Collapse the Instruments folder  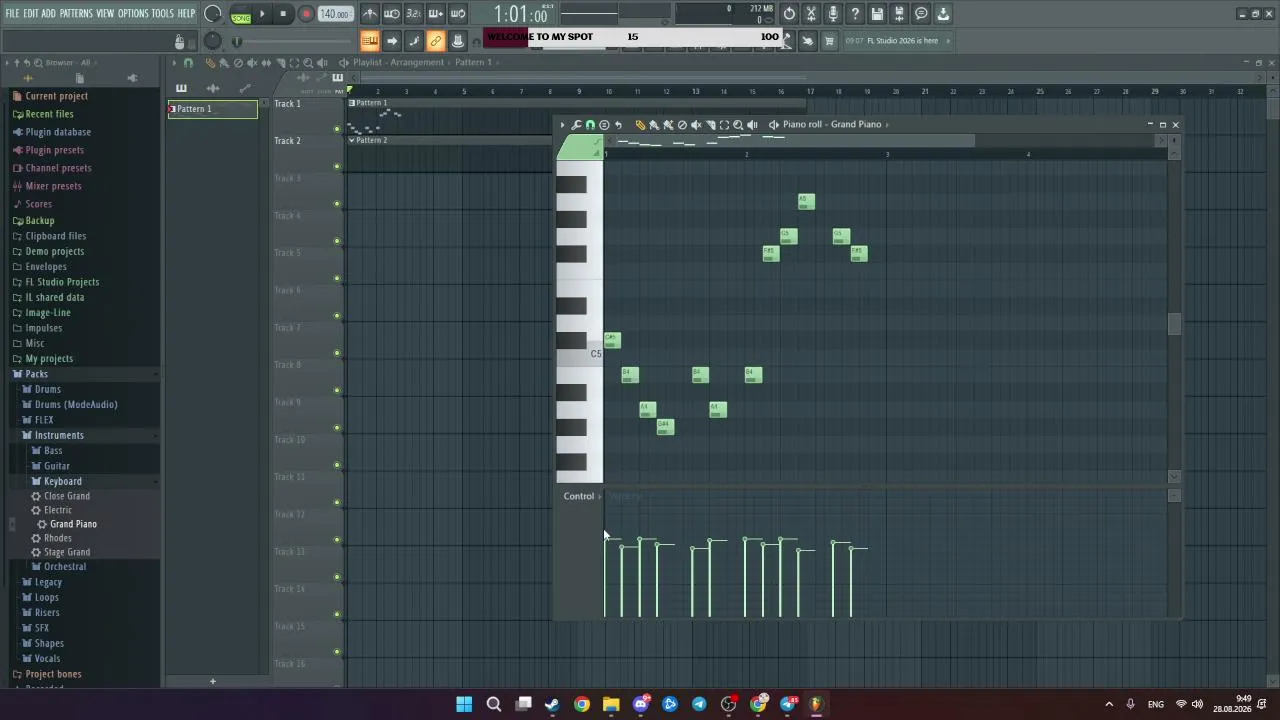point(59,435)
